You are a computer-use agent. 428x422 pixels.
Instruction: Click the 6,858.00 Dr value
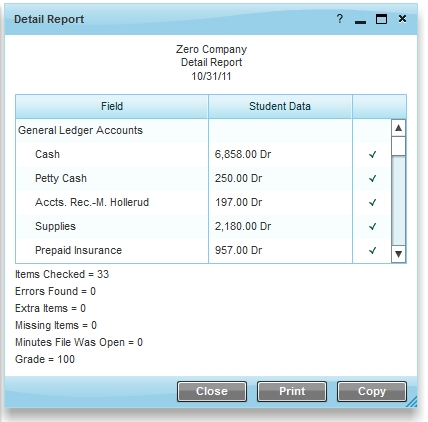243,154
